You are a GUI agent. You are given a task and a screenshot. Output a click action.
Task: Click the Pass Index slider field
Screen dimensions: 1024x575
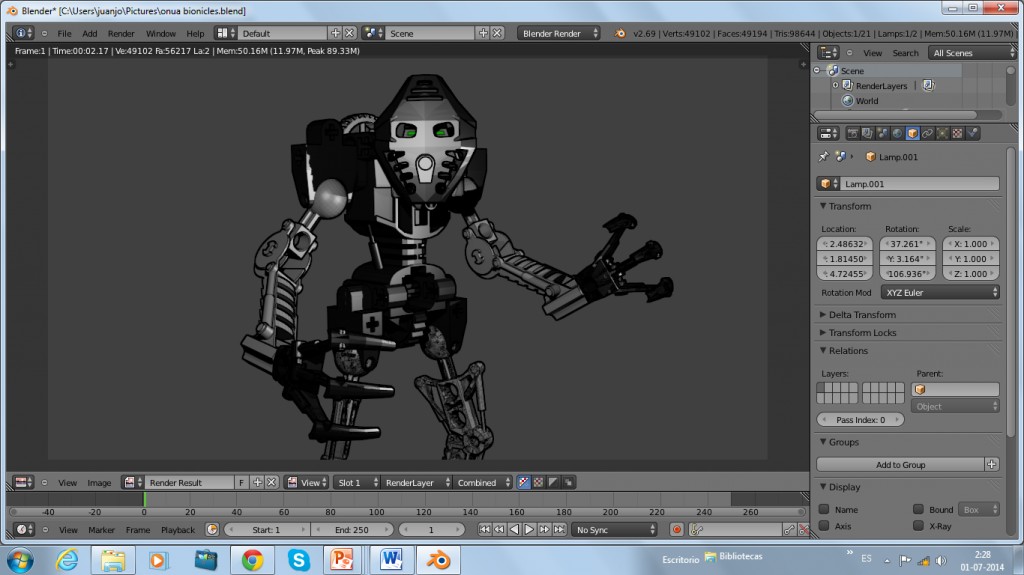pyautogui.click(x=861, y=420)
